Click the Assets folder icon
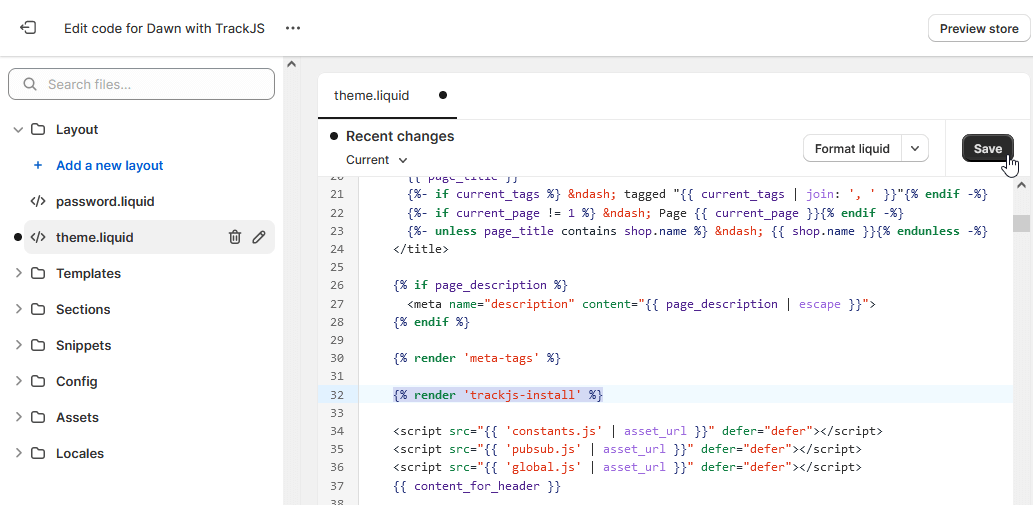This screenshot has width=1033, height=505. coord(38,417)
